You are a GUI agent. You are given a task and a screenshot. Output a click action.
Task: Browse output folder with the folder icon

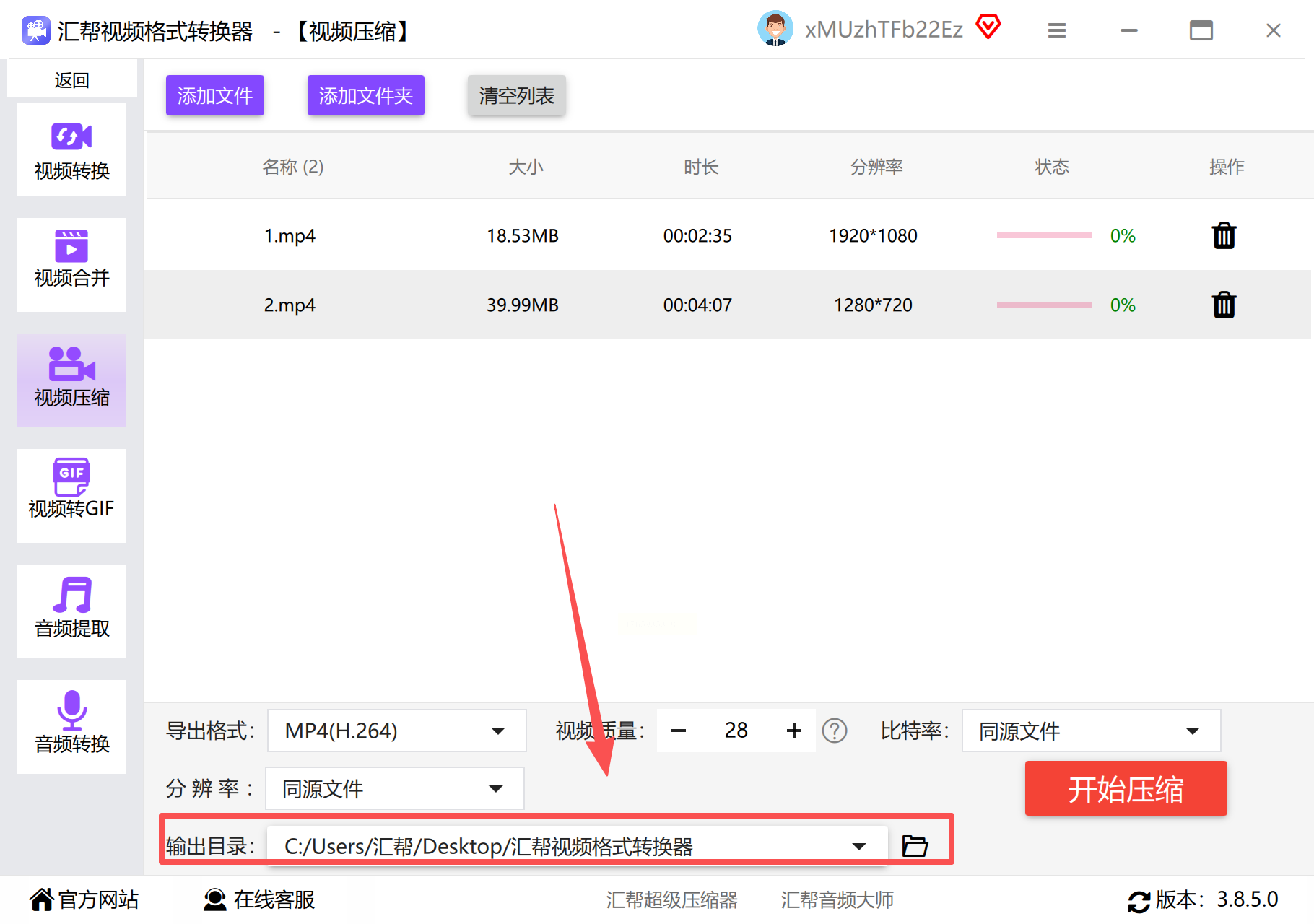click(x=915, y=845)
